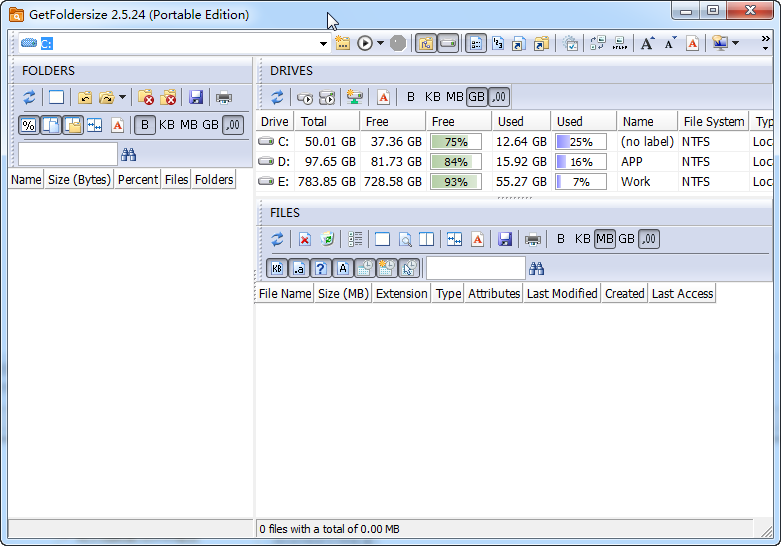
Task: Click the 123 numbered page icon in main toolbar
Action: [x=498, y=44]
